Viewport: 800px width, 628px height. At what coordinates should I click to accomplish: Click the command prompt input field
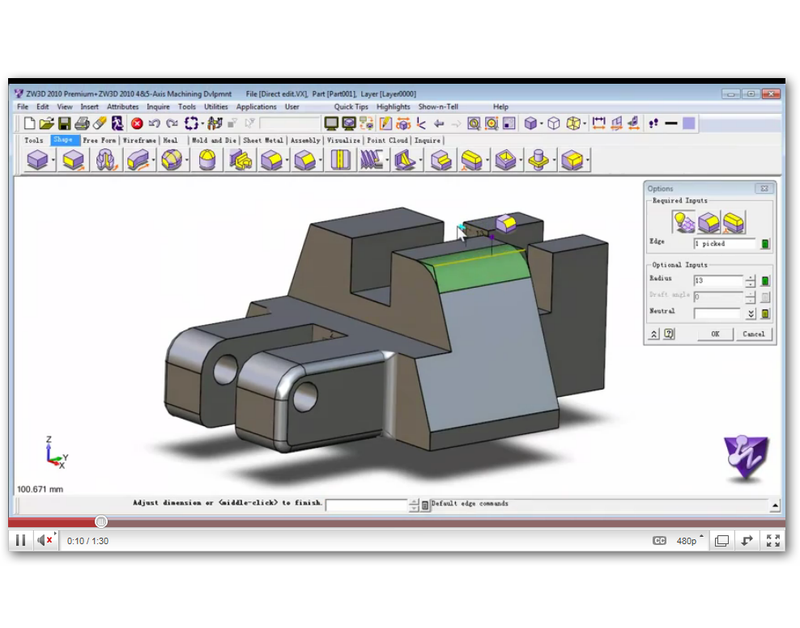[x=367, y=505]
